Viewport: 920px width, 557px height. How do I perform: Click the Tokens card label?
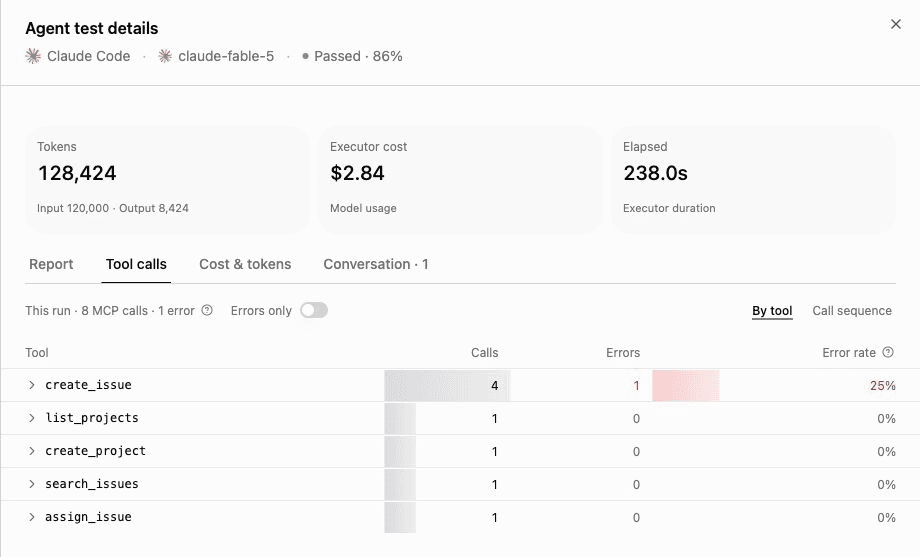(57, 147)
